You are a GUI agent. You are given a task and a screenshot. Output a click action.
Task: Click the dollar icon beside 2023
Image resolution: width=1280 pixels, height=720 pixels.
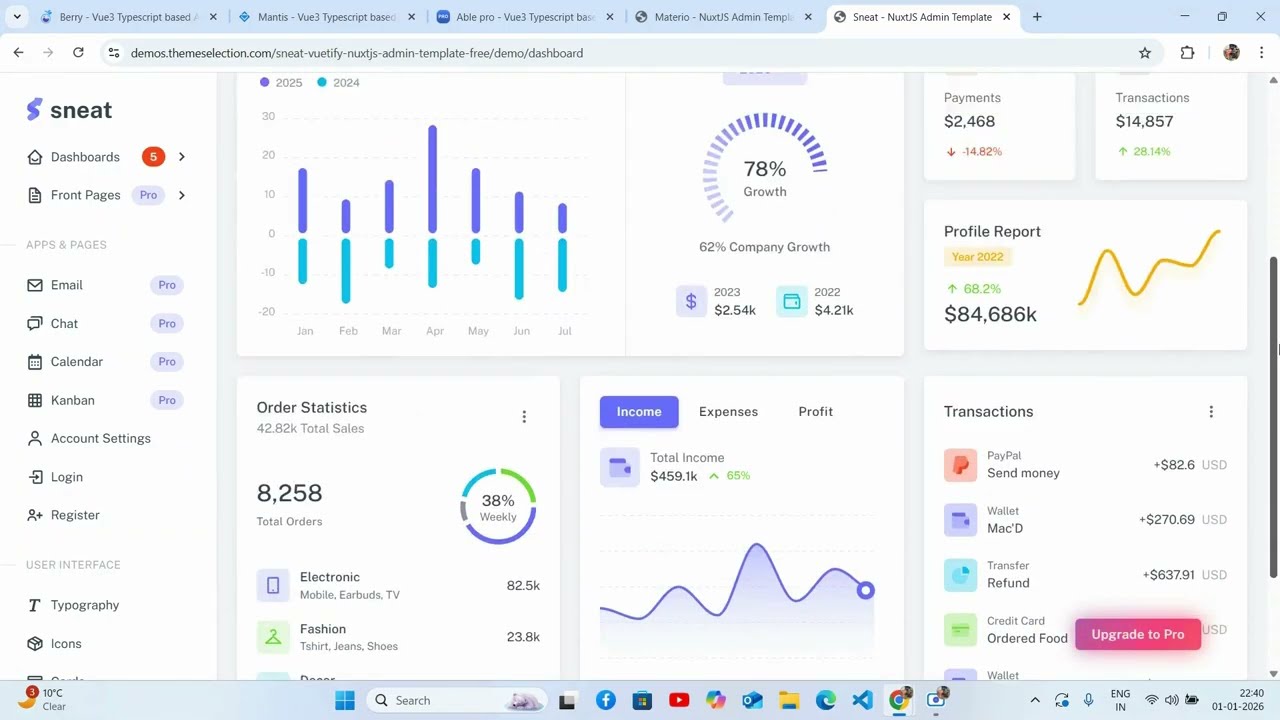coord(691,301)
